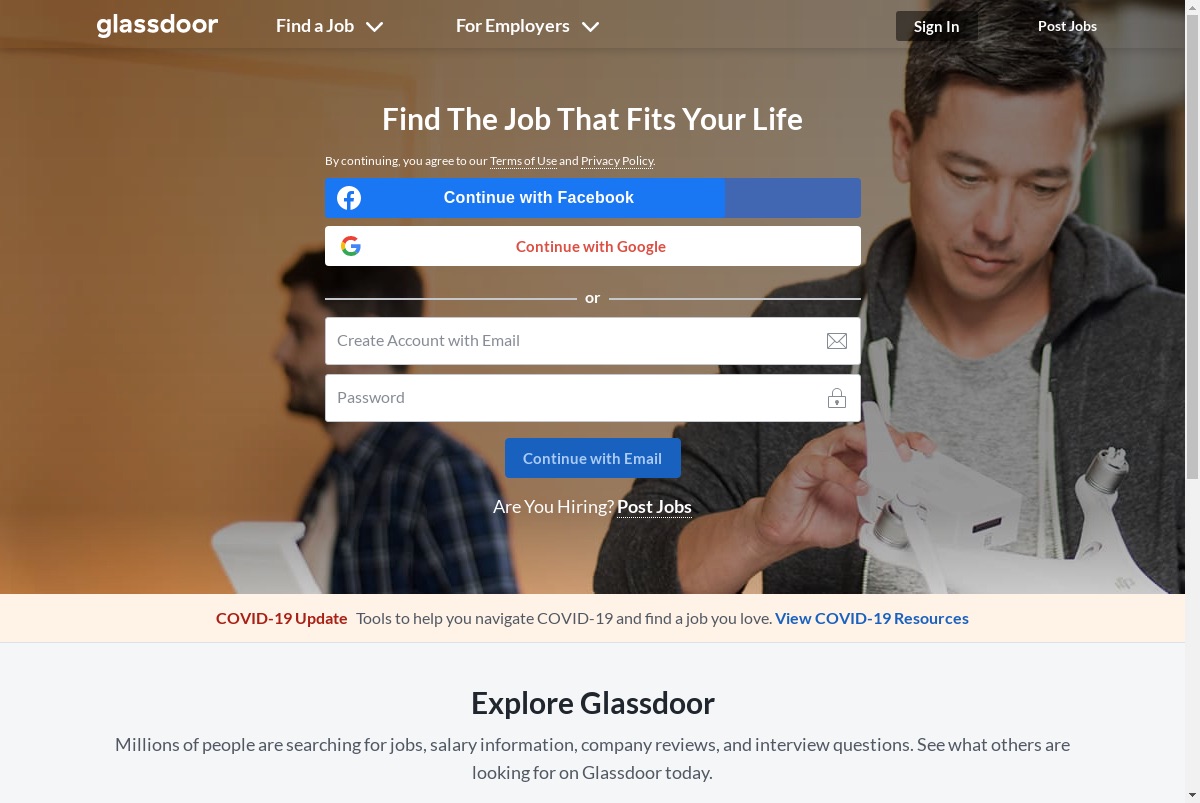
Task: Focus the Password field
Action: 593,398
